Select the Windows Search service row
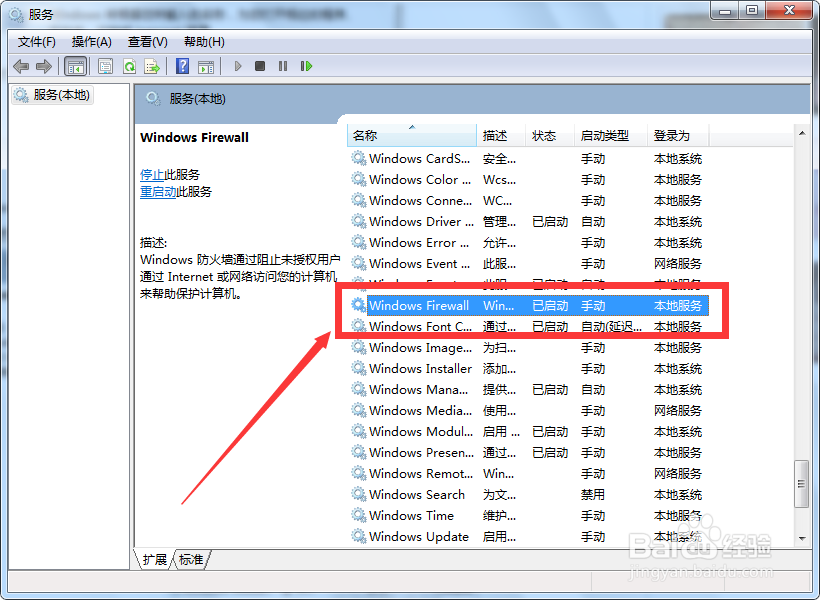Screen dimensions: 820x600 tap(528, 494)
